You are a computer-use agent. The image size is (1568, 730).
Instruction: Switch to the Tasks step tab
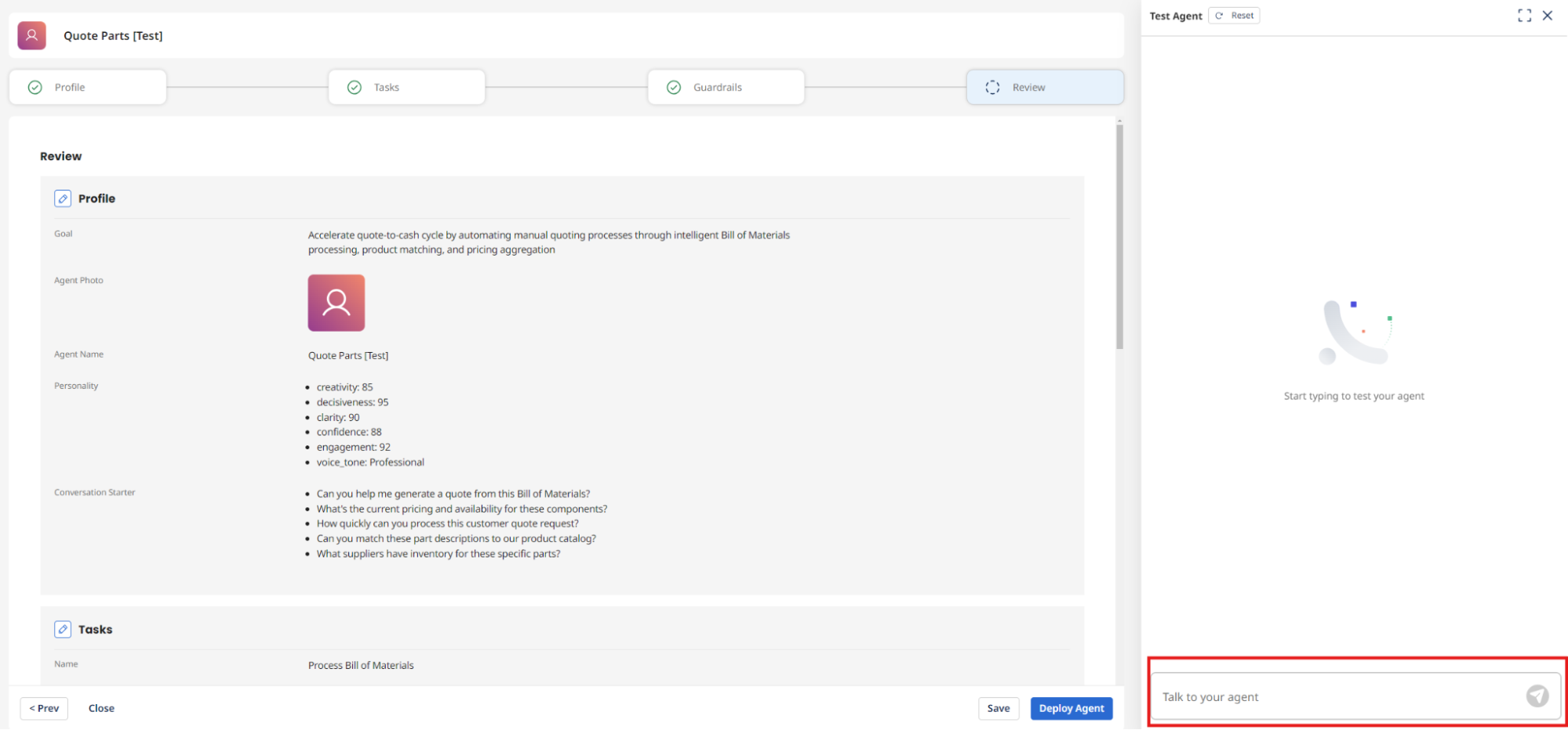(x=406, y=87)
